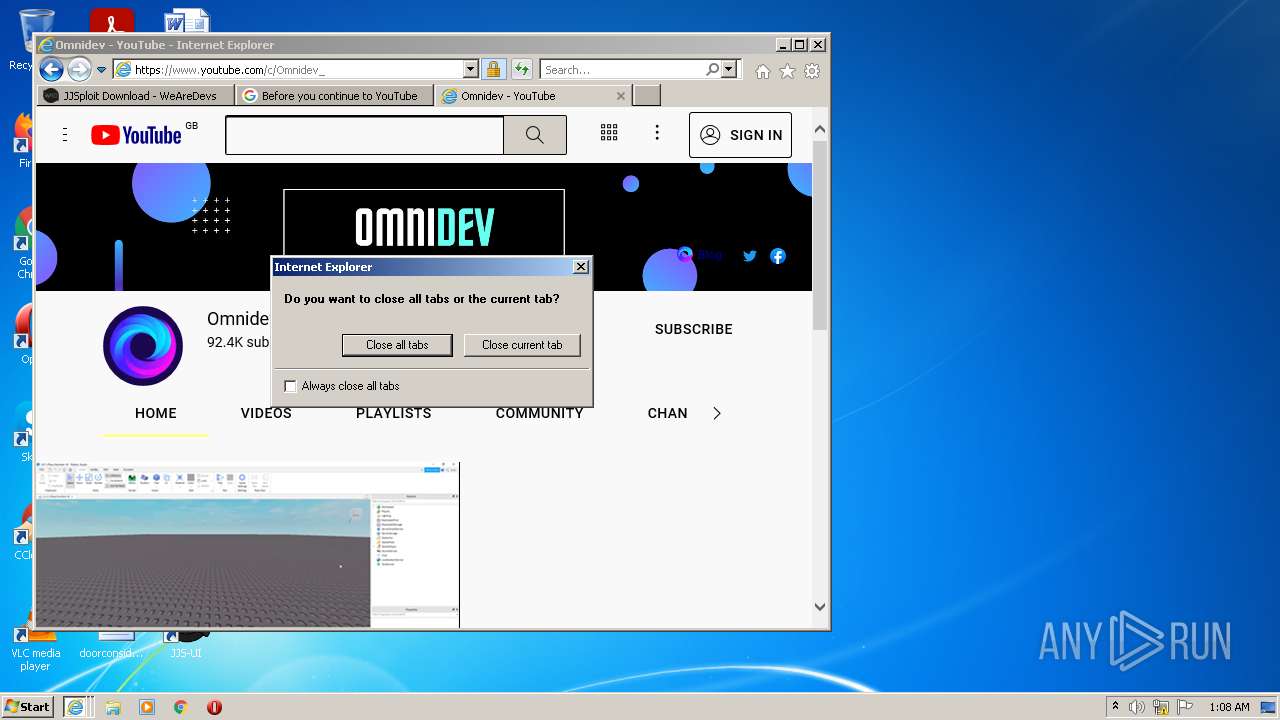Open a new blank tab button
The image size is (1280, 720).
pos(647,96)
